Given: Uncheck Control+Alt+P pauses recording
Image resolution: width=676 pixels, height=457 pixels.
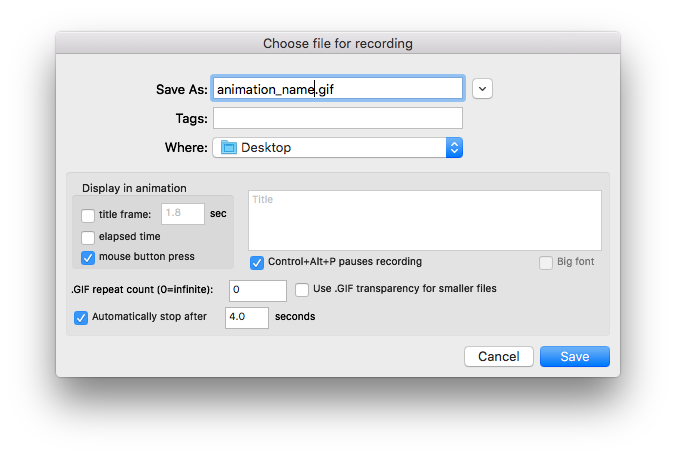Looking at the screenshot, I should coord(257,263).
